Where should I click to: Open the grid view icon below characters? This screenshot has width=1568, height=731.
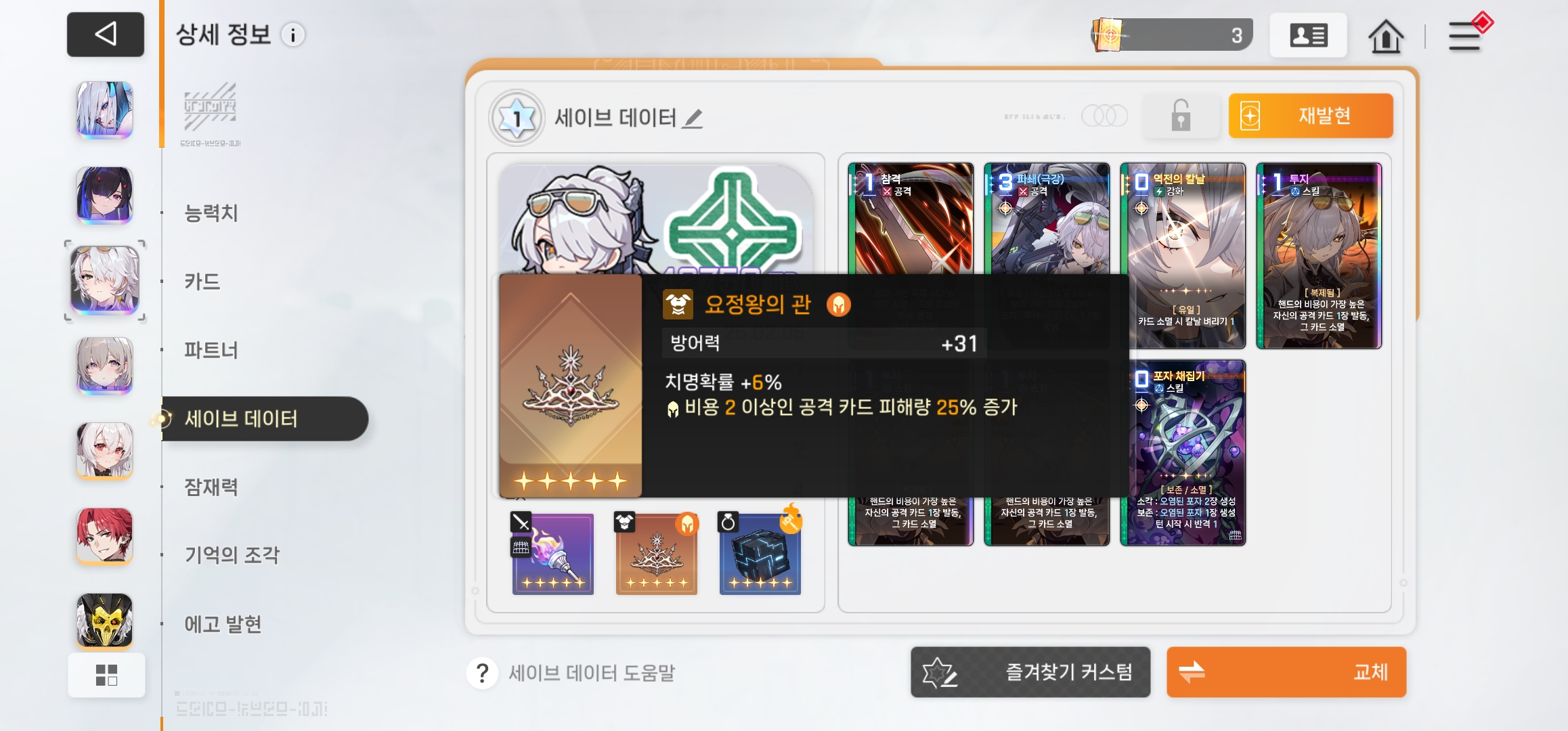tap(106, 675)
